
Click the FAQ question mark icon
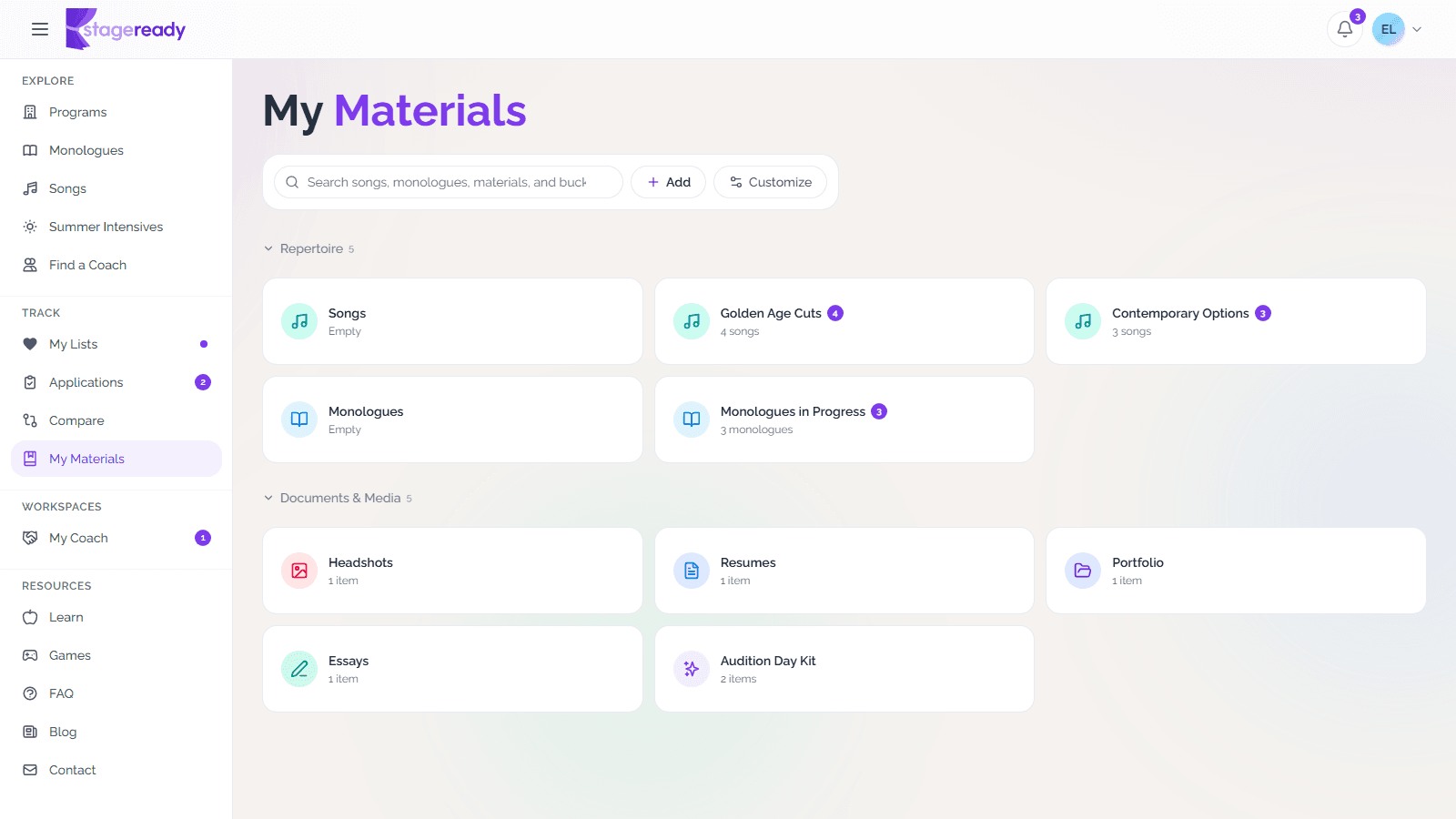click(30, 693)
